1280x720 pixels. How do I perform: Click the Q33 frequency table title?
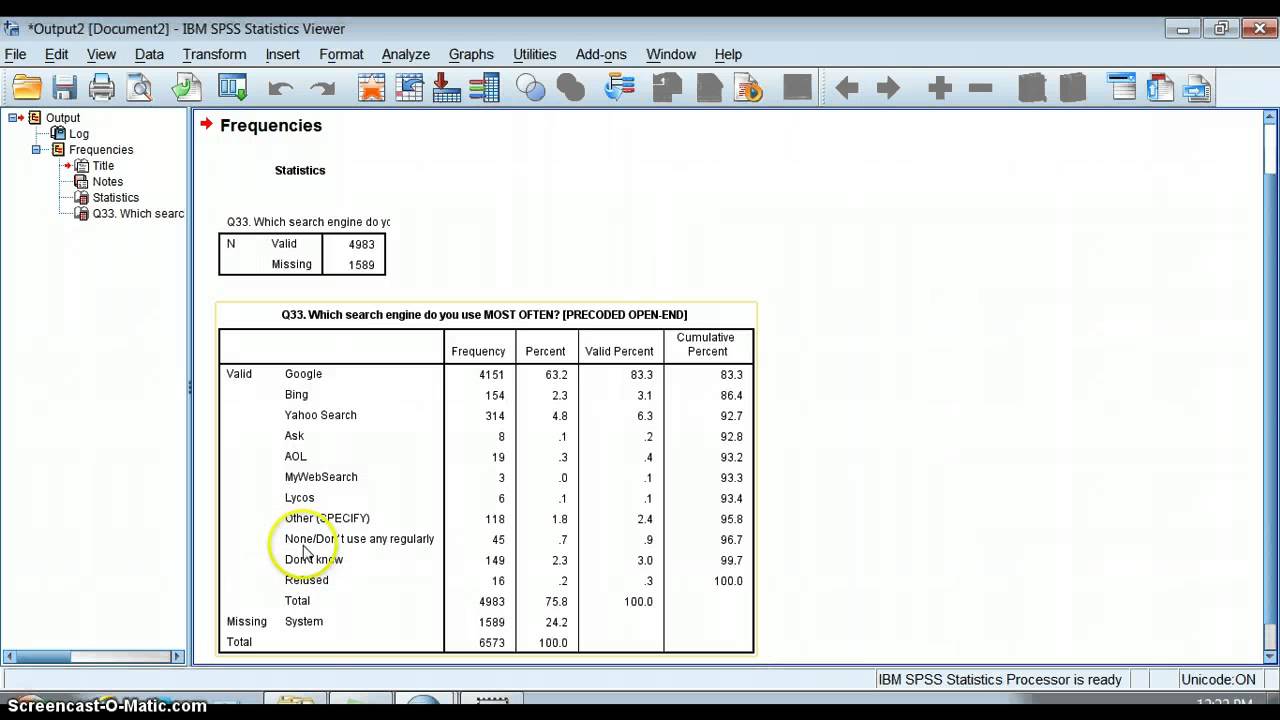[x=484, y=315]
